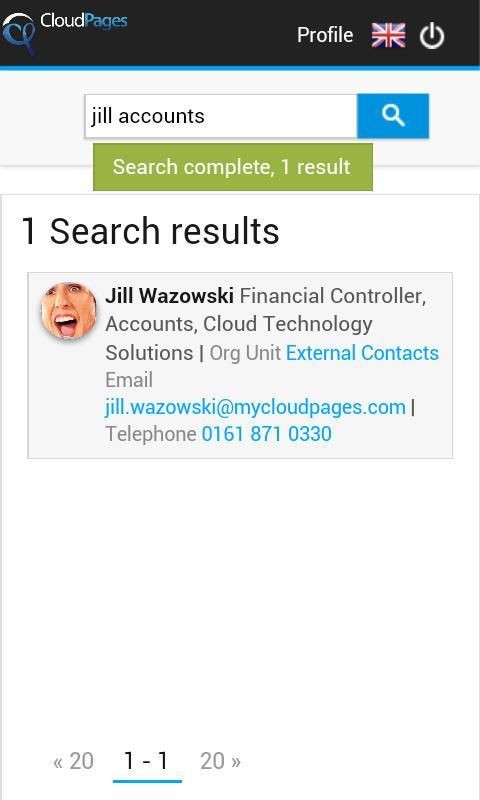
Task: Select the '1 - 1' page indicator
Action: point(147,762)
